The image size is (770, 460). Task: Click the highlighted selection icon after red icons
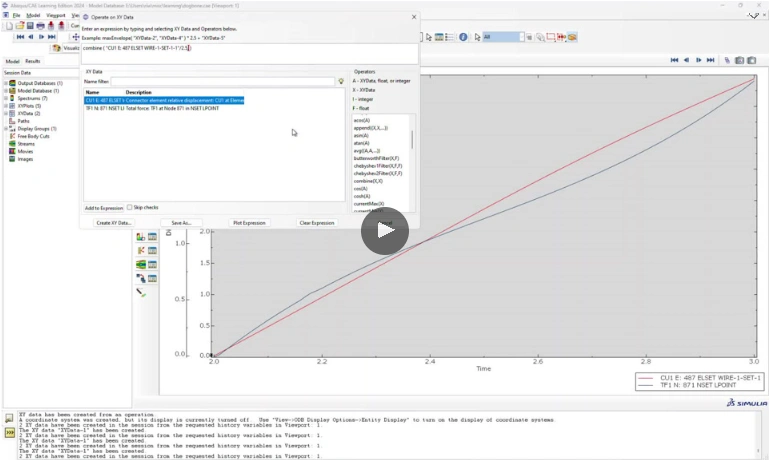[x=572, y=37]
